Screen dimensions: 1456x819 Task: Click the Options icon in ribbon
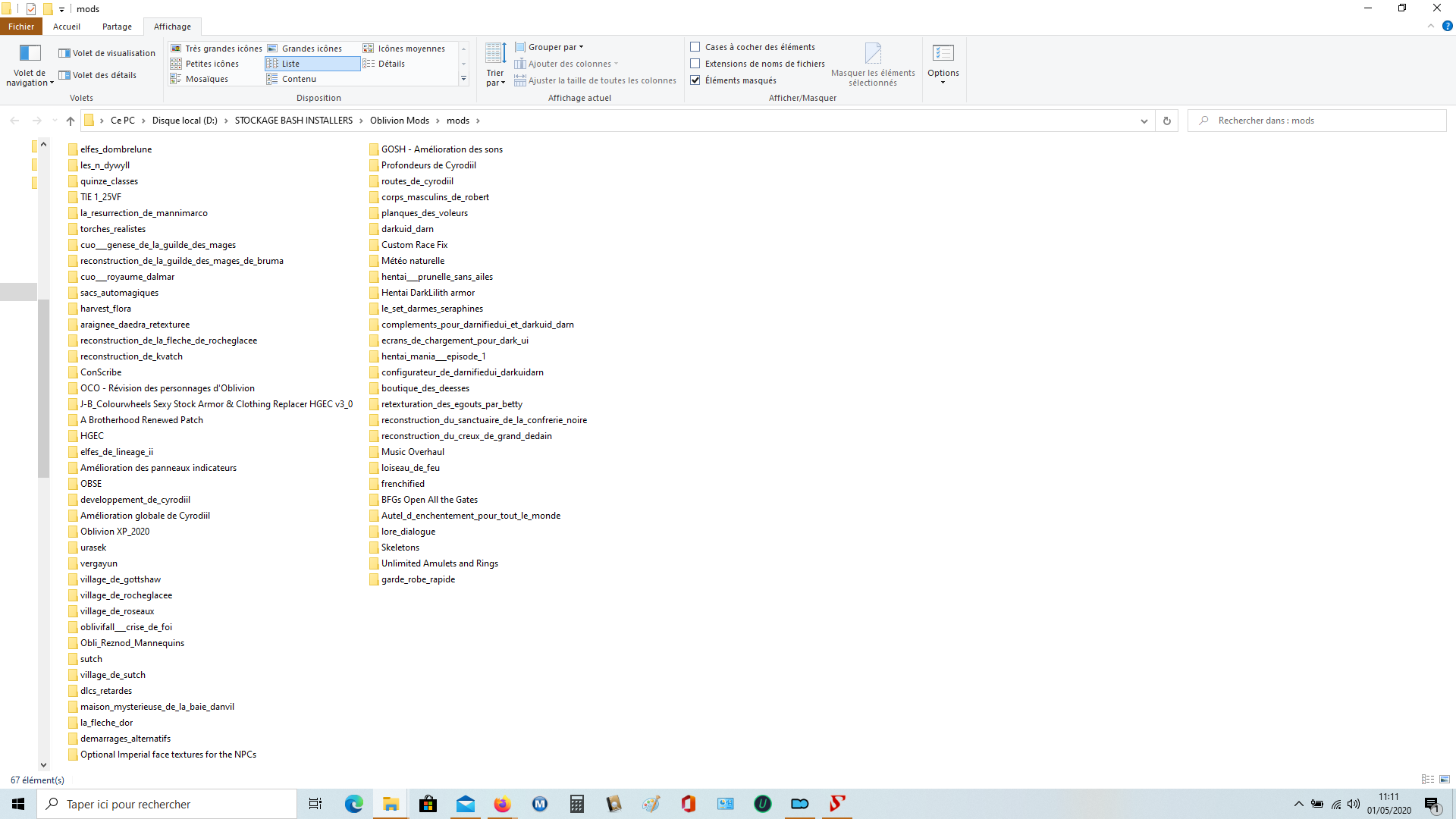click(943, 53)
